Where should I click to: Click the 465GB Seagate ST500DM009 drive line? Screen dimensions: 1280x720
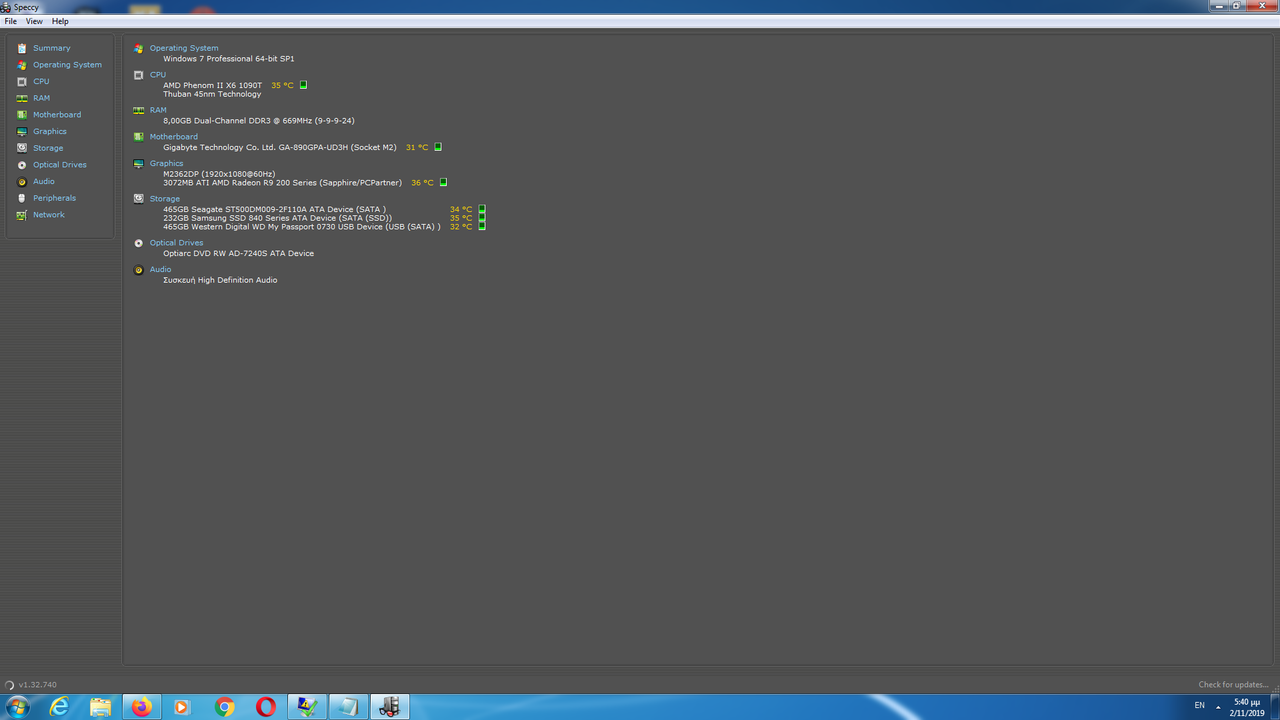coord(275,209)
